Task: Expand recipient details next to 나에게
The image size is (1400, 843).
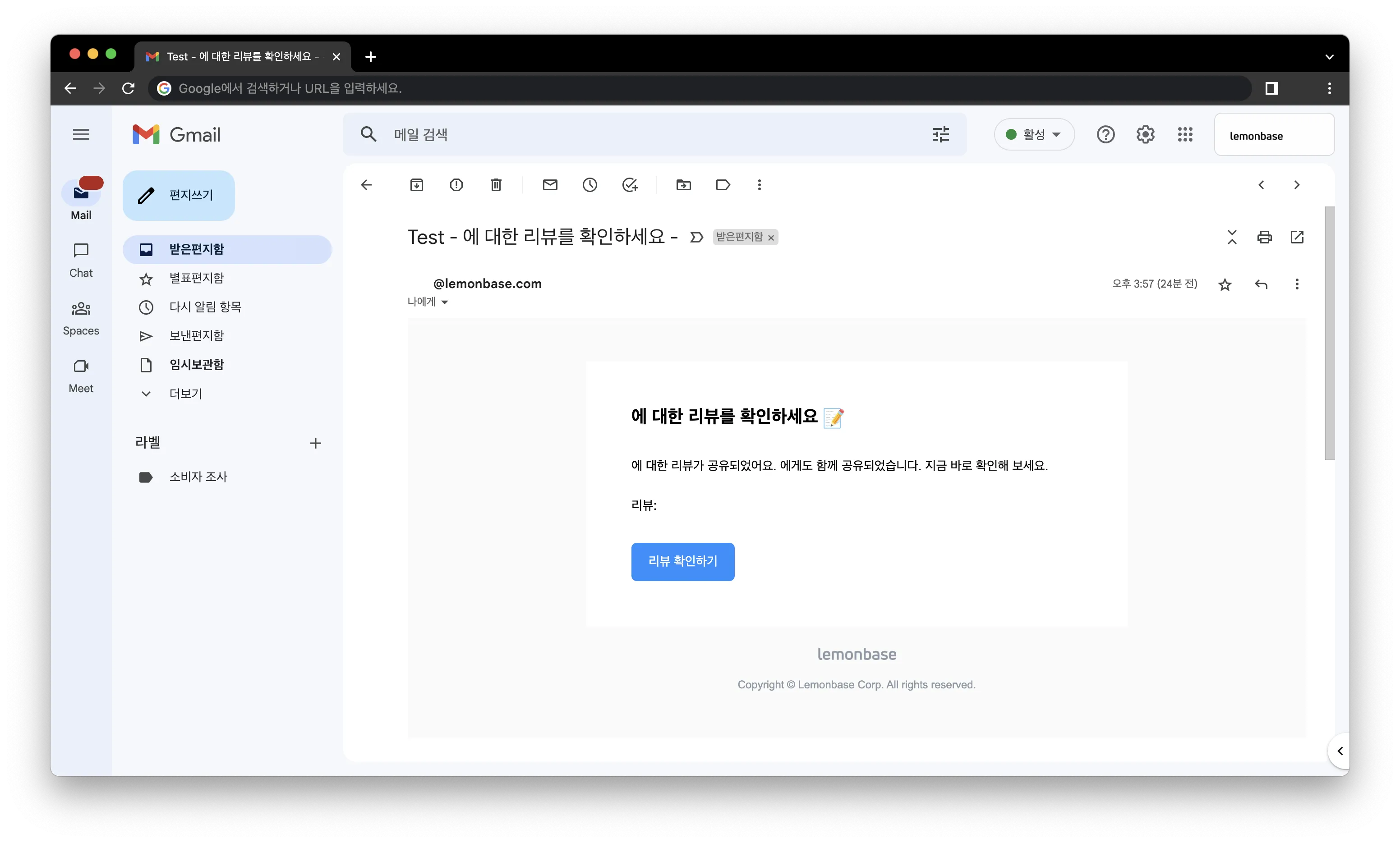Action: (444, 302)
